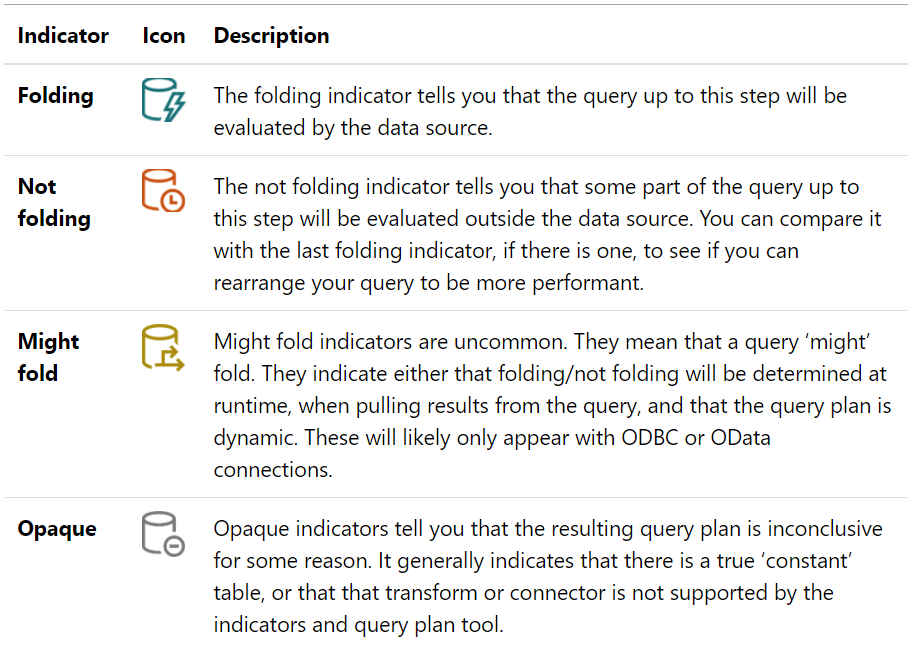Click the teal Folding indicator icon
The height and width of the screenshot is (651, 918).
coord(163,101)
